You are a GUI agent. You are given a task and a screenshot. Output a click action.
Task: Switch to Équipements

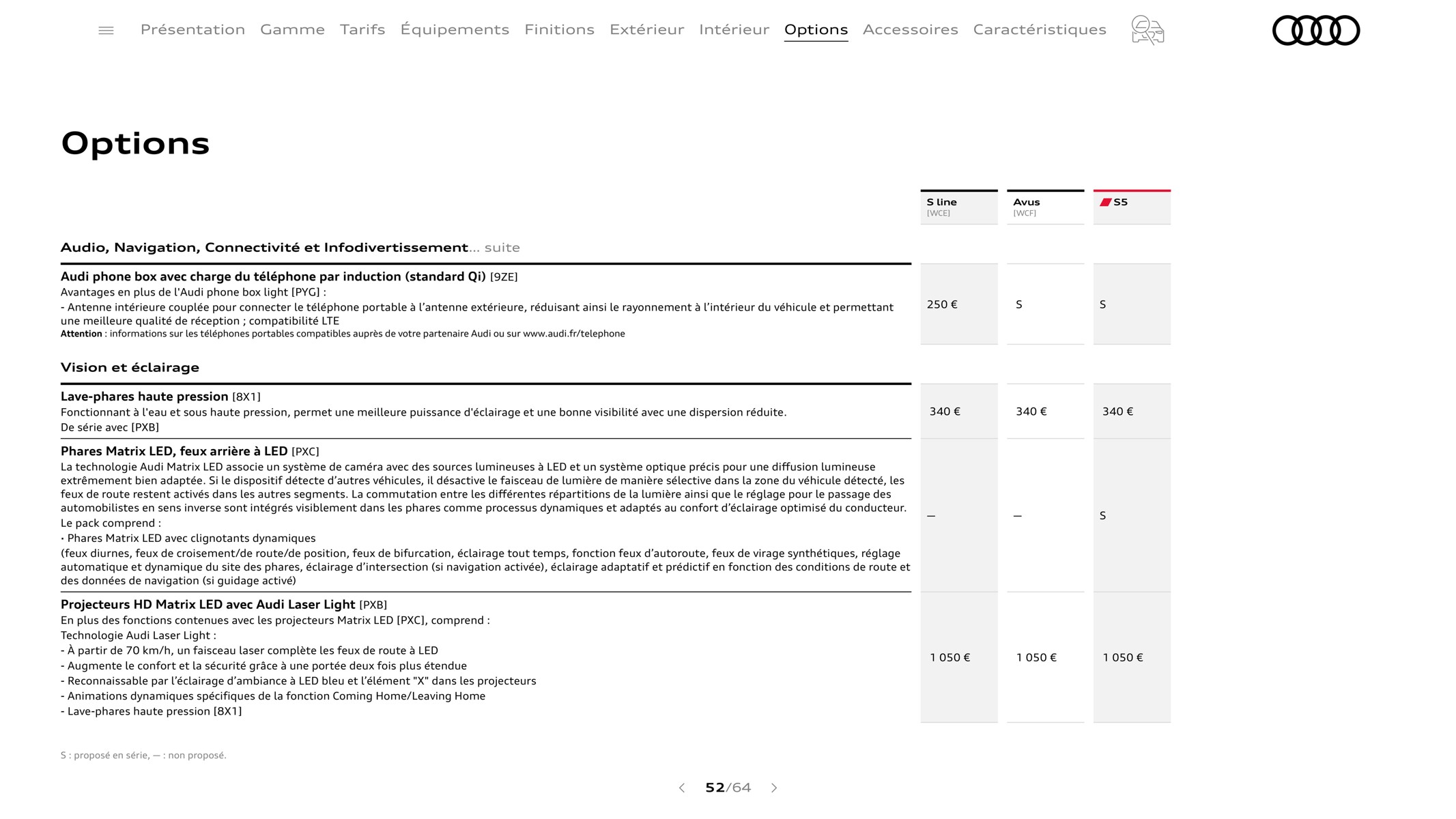pyautogui.click(x=455, y=29)
